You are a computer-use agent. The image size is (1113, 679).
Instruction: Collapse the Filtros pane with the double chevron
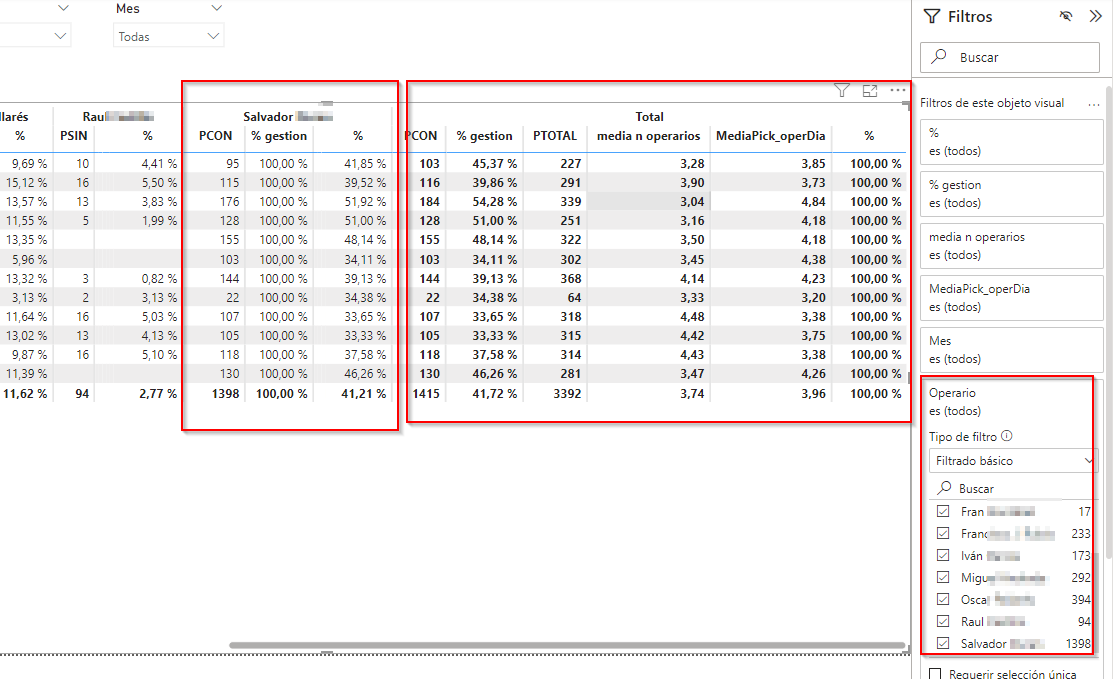[x=1095, y=16]
